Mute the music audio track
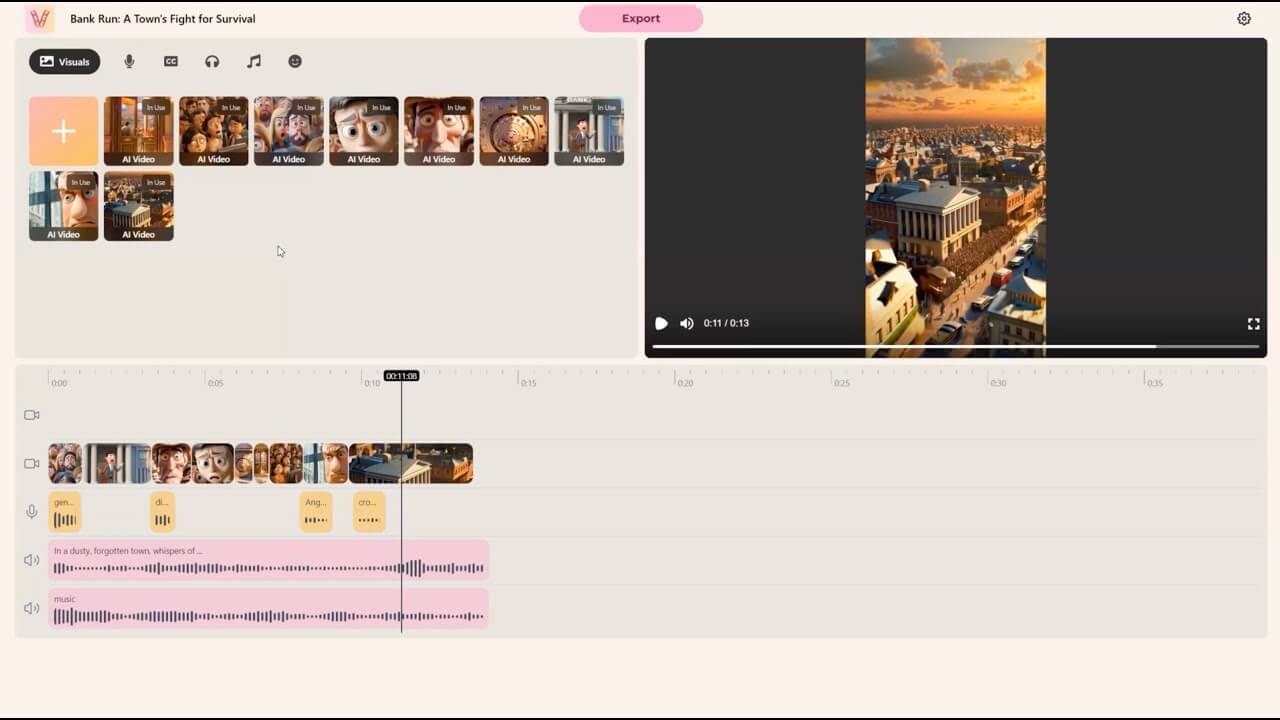The width and height of the screenshot is (1280, 720). pyautogui.click(x=32, y=608)
